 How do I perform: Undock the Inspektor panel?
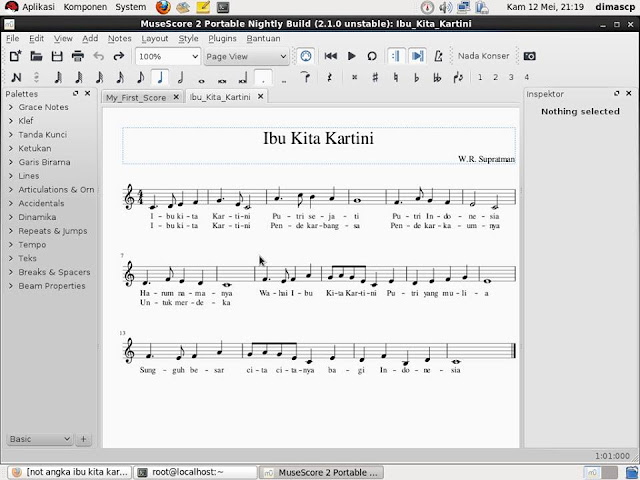[x=617, y=93]
